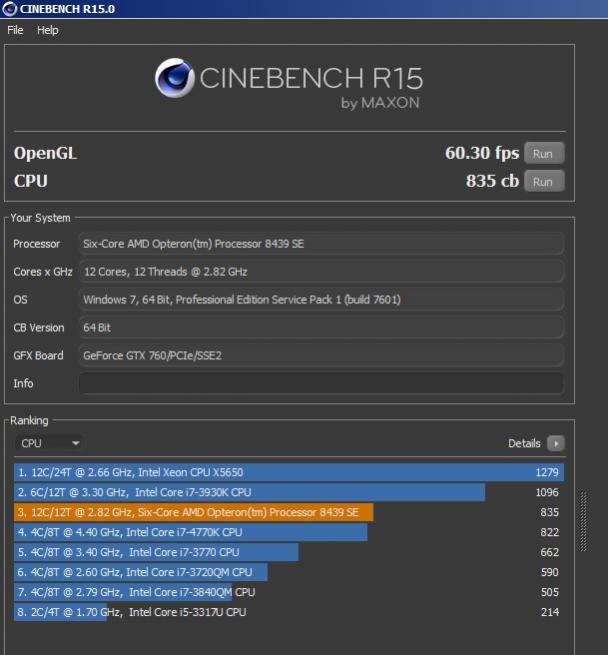Select highlighted AMD Opteron 8439 SE ranking row
Viewport: 608px width, 655px height.
click(289, 512)
